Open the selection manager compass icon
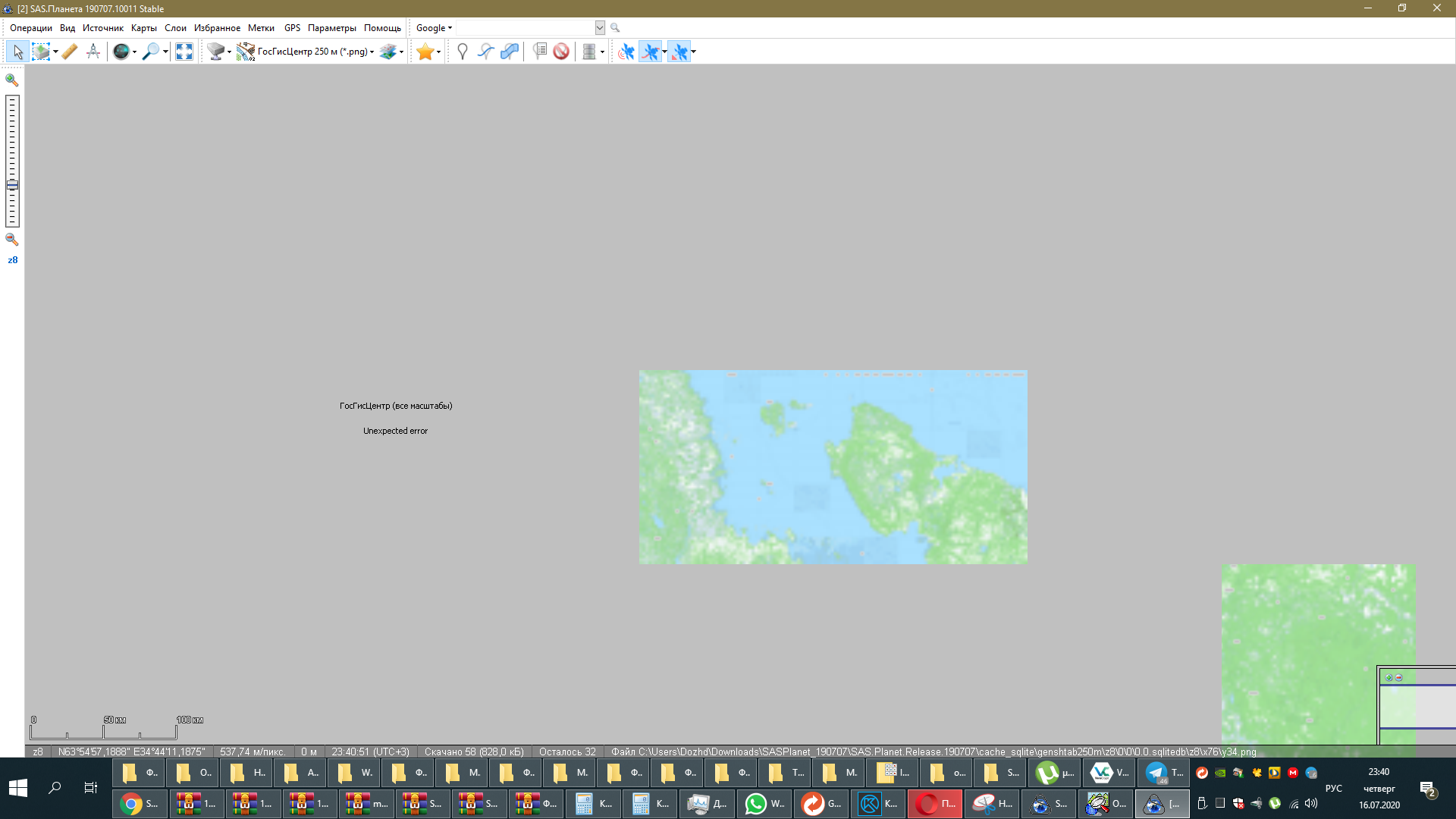1456x819 pixels. click(x=93, y=52)
